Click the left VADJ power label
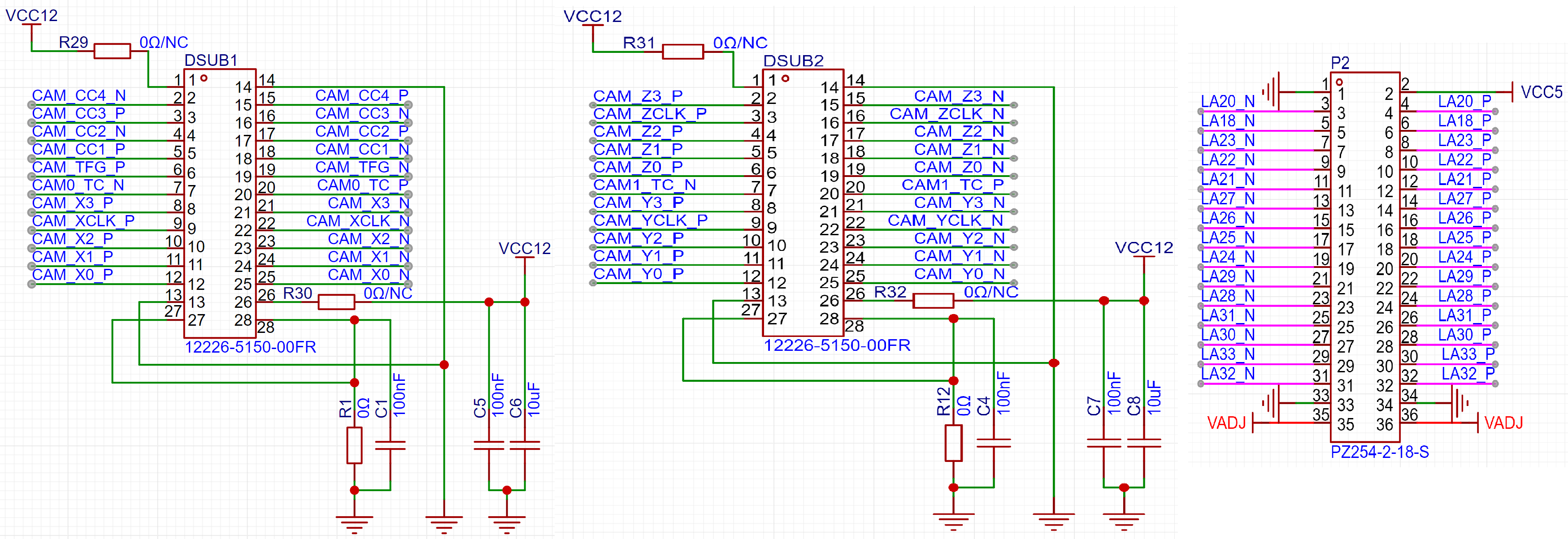 click(1226, 423)
